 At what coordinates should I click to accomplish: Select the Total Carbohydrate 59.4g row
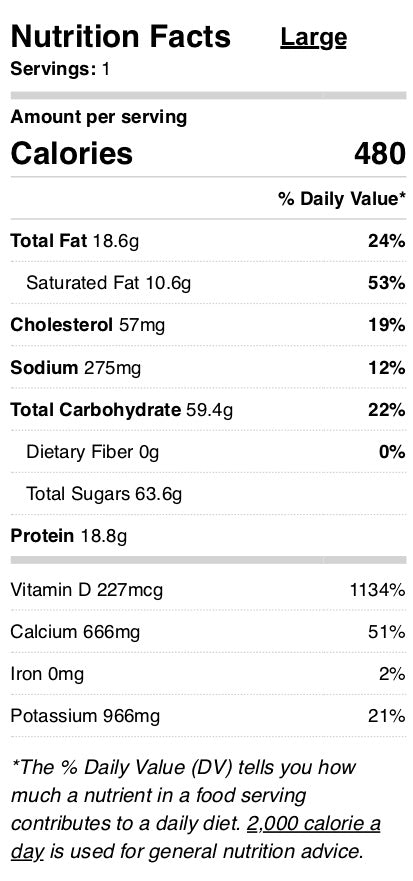(208, 410)
